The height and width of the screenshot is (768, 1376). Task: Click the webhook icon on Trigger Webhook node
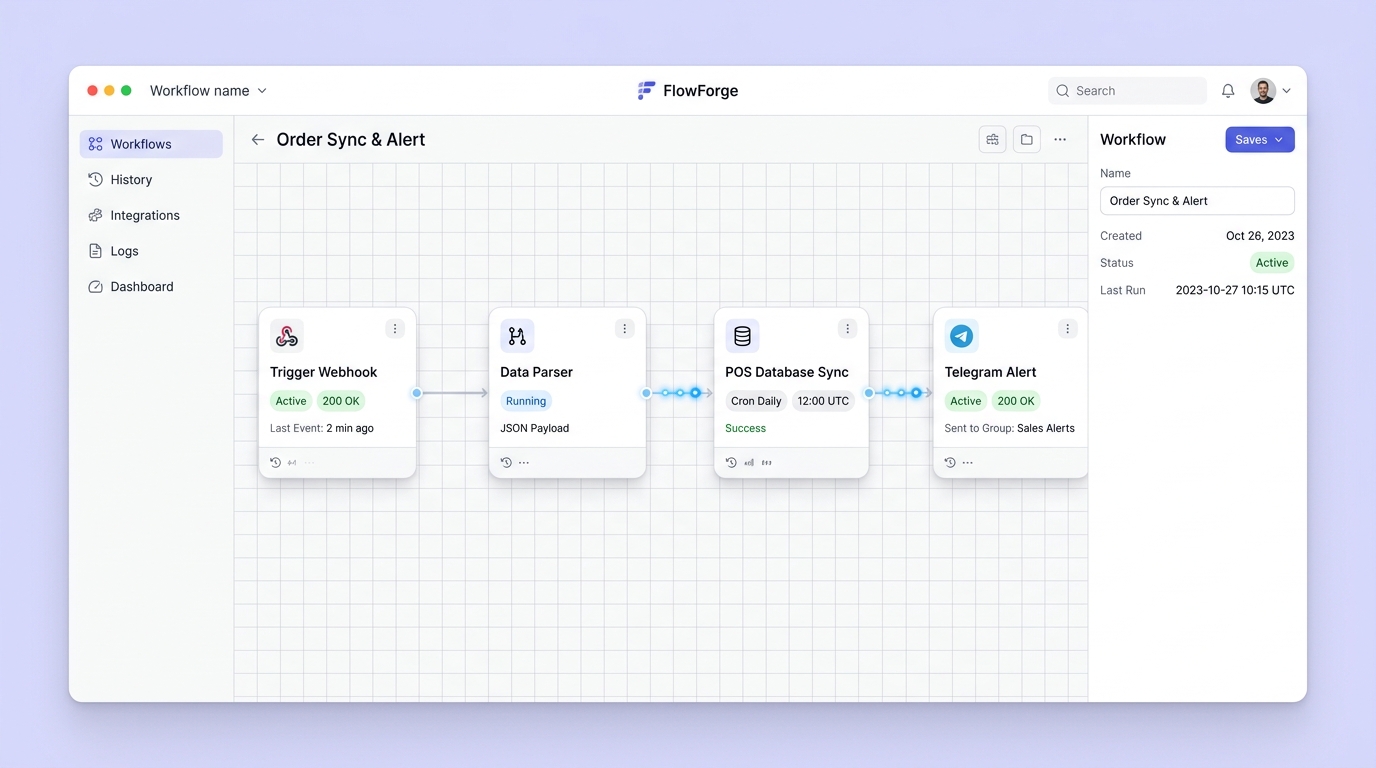point(287,336)
